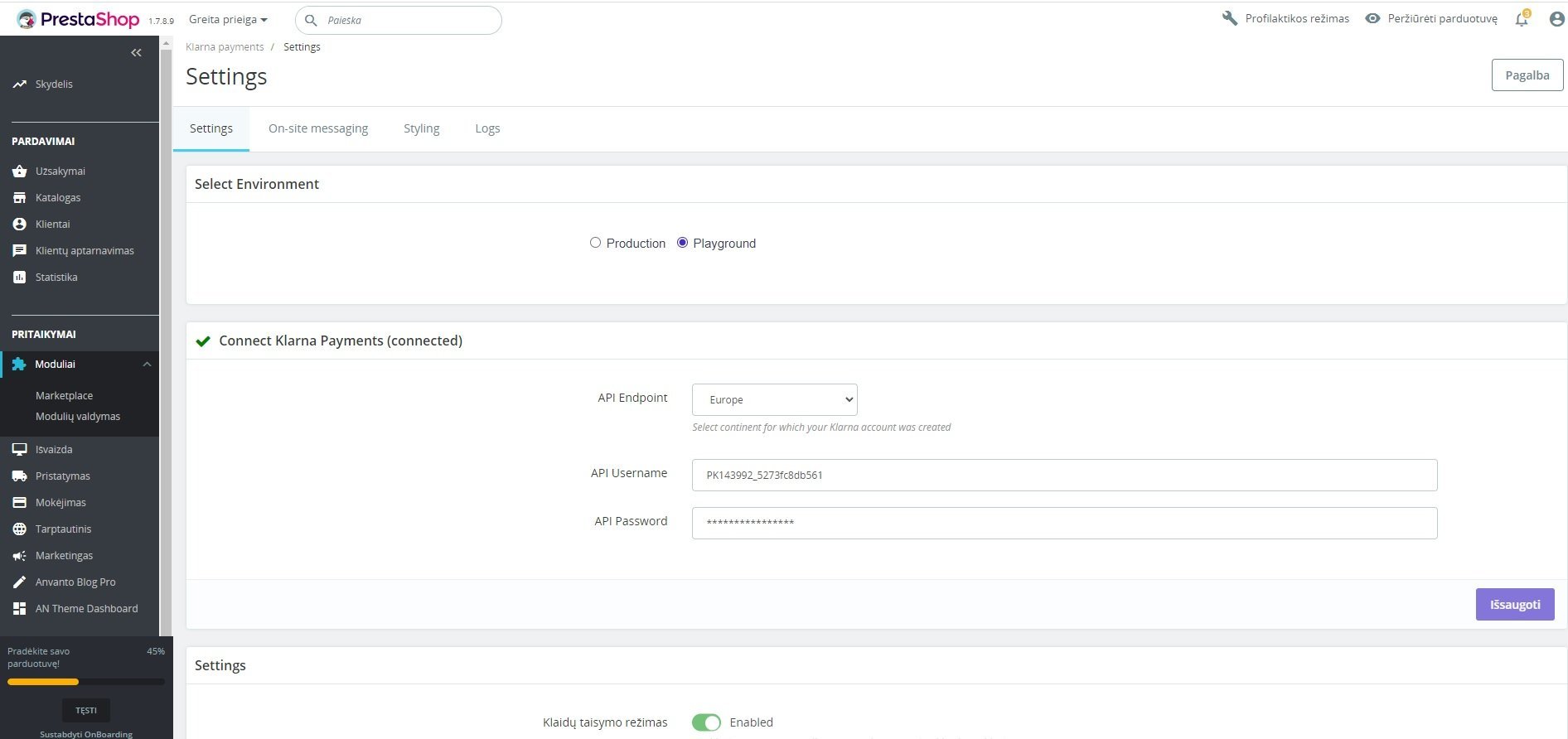The width and height of the screenshot is (1568, 739).
Task: Toggle Klaidų taisymo režimas switch
Action: click(706, 722)
